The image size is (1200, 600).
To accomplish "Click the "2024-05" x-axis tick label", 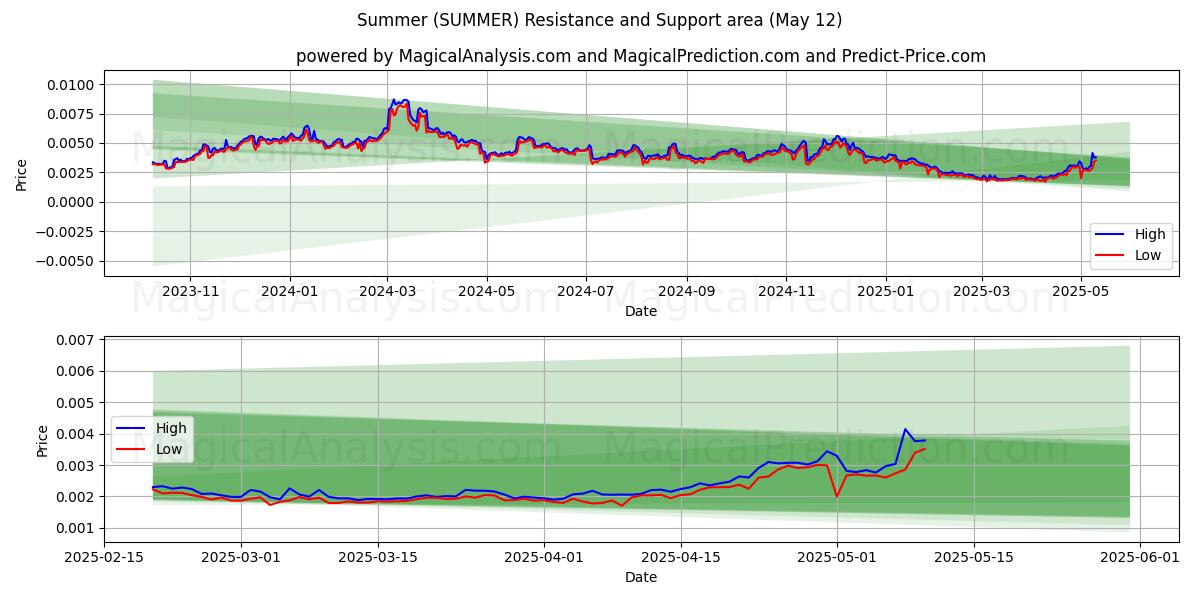I will pos(487,291).
